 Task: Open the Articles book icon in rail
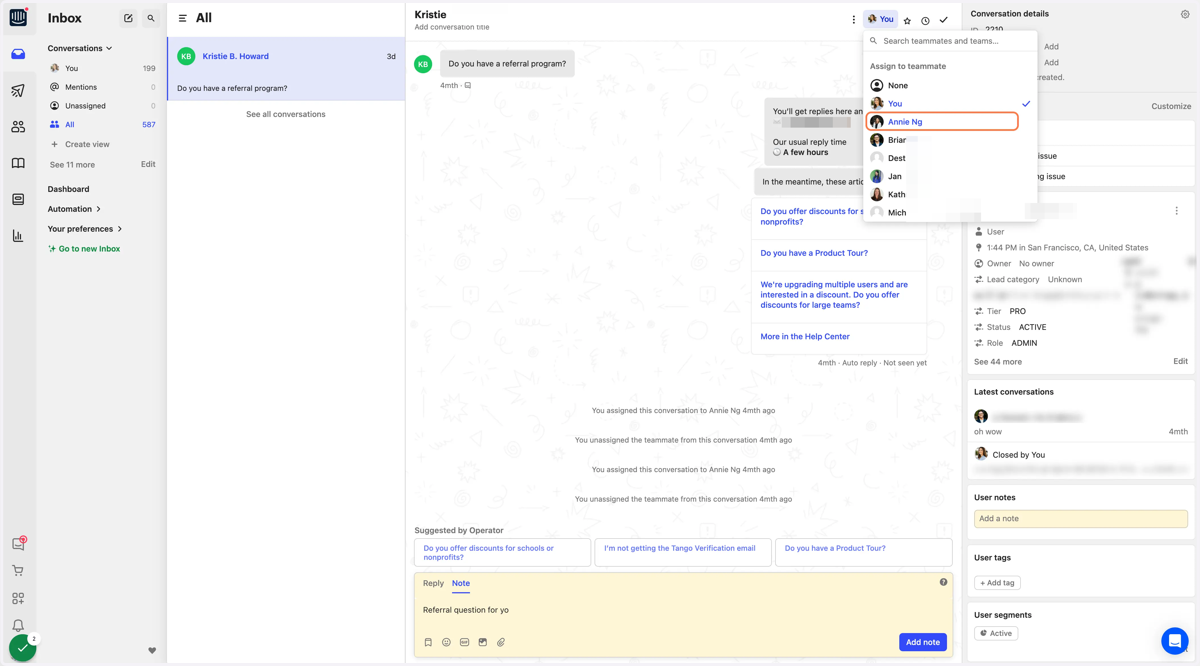pos(18,163)
